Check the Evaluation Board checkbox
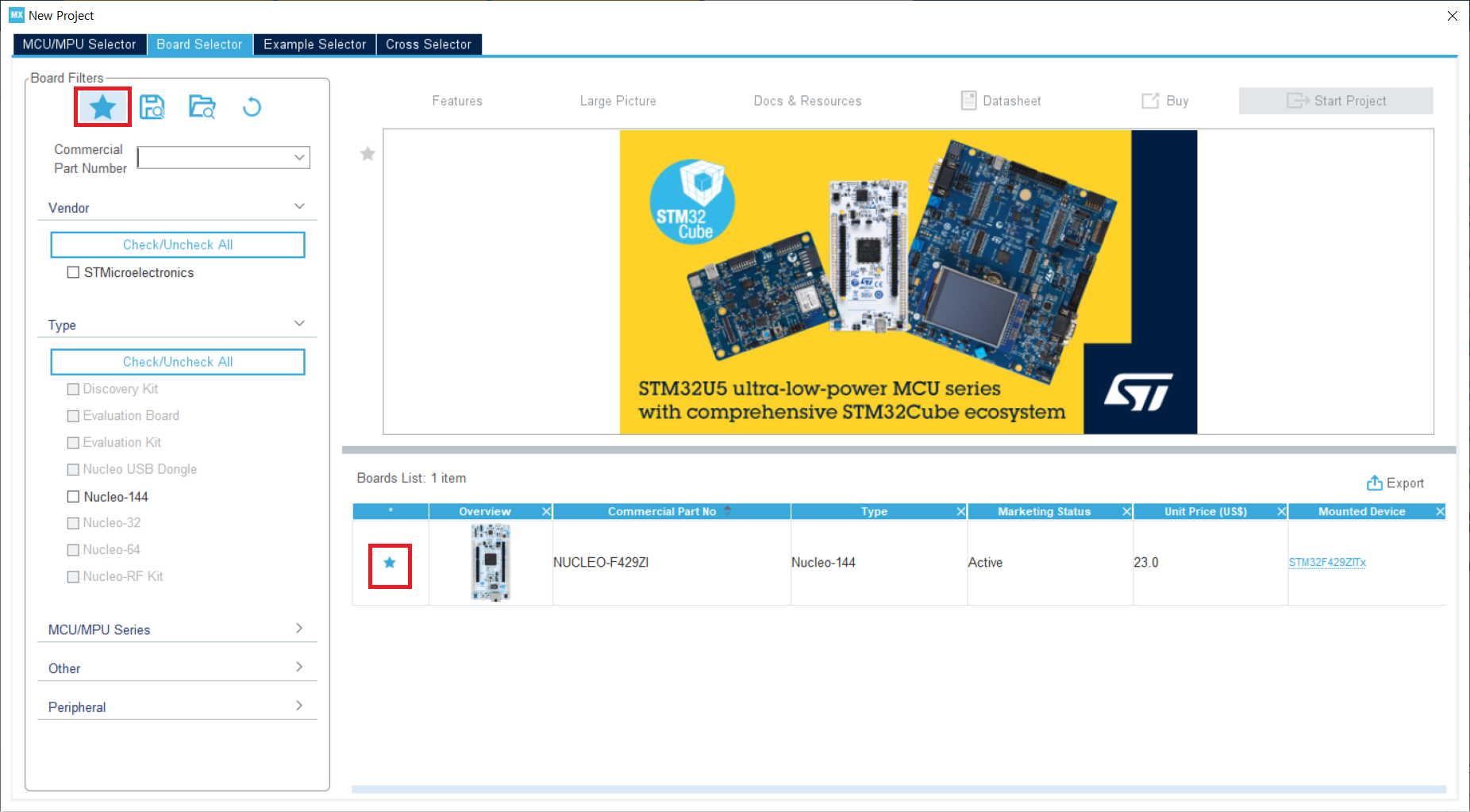This screenshot has width=1470, height=812. coord(73,416)
